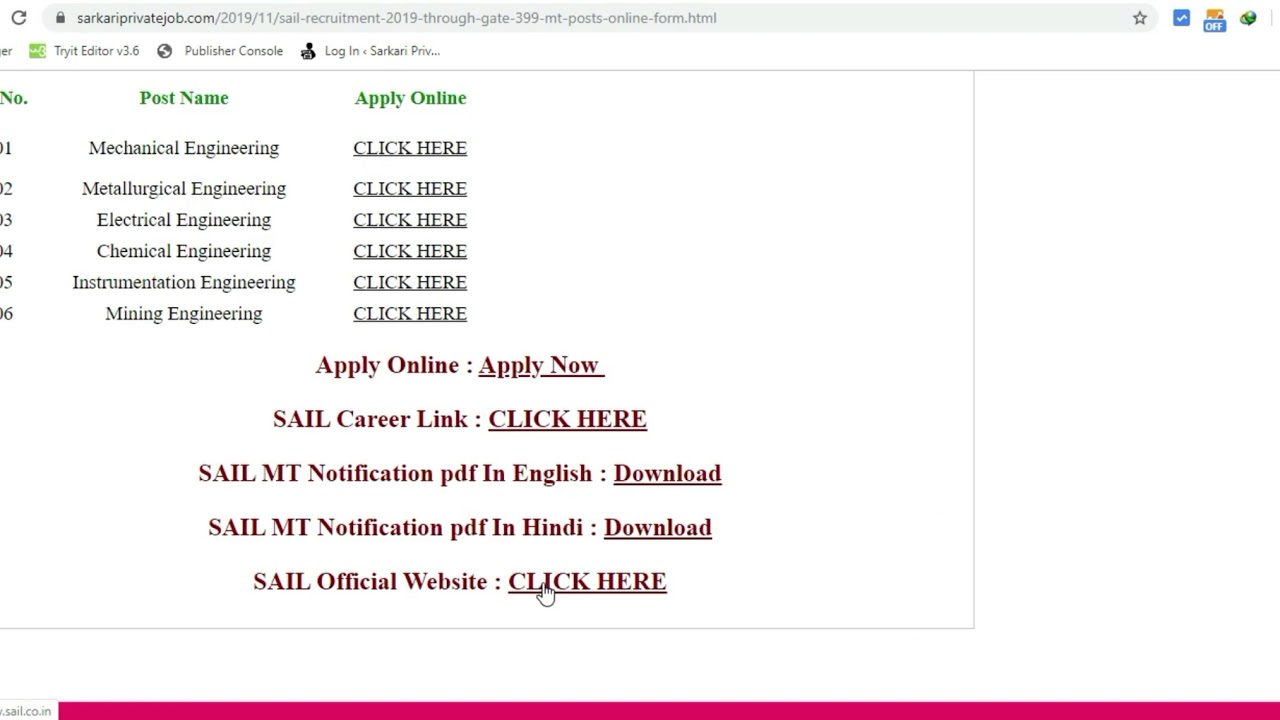Screen dimensions: 1280x720
Task: Open the blue checkmark extension icon
Action: [x=1182, y=18]
